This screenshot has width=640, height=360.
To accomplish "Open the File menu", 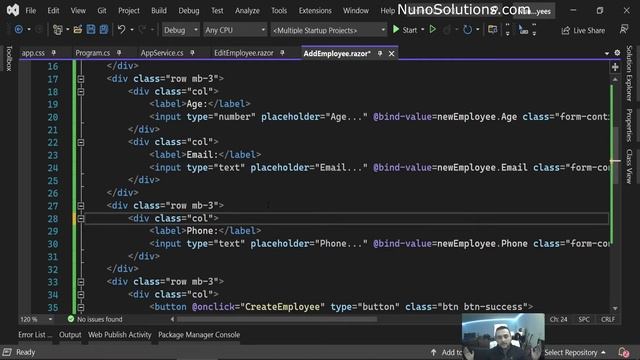I will [31, 11].
